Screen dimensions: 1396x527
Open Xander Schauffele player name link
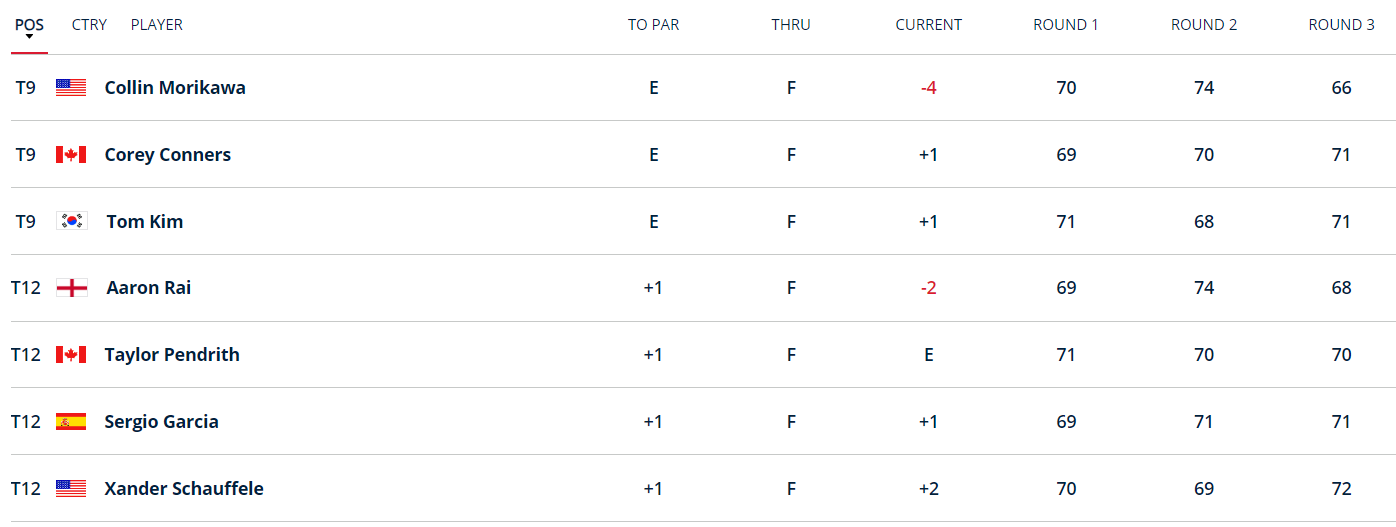coord(184,489)
